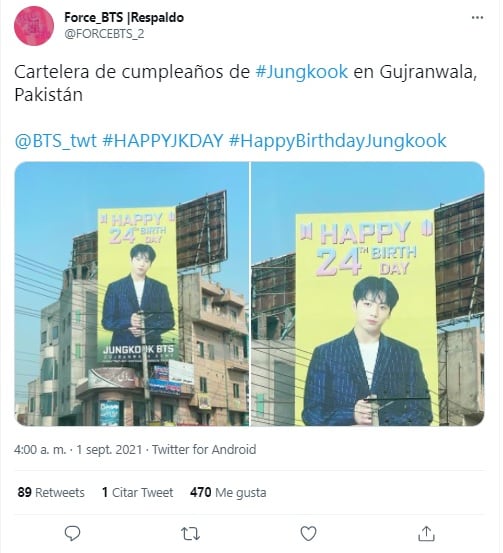Open the Force_BTS profile avatar

pos(34,26)
